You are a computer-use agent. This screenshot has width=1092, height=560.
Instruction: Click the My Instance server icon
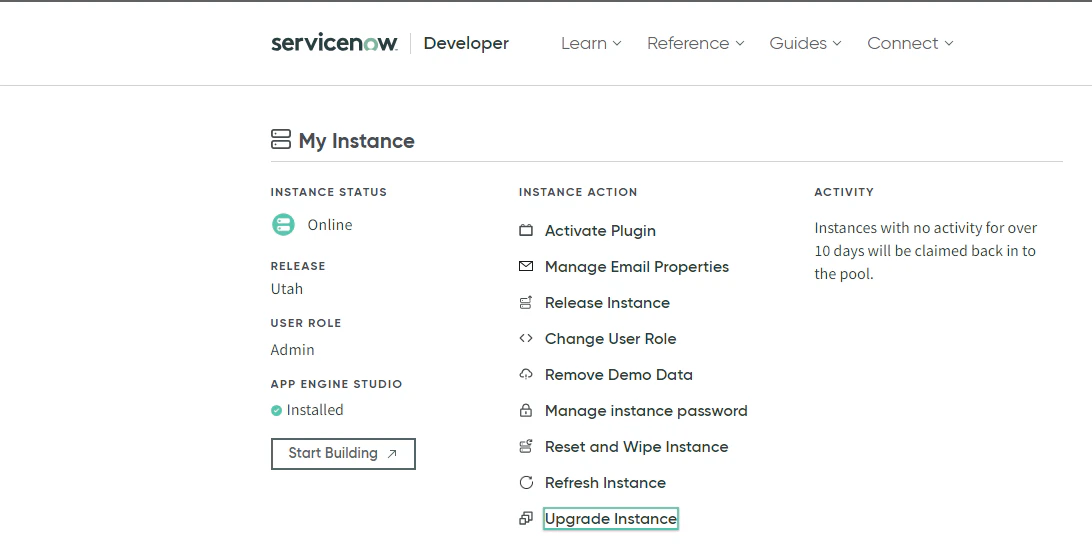pyautogui.click(x=281, y=139)
